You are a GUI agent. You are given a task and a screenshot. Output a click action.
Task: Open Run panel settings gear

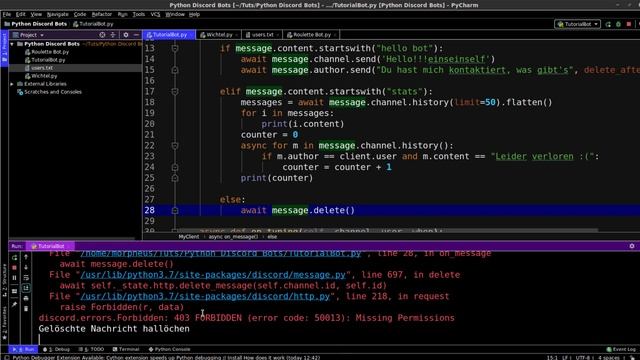632,246
